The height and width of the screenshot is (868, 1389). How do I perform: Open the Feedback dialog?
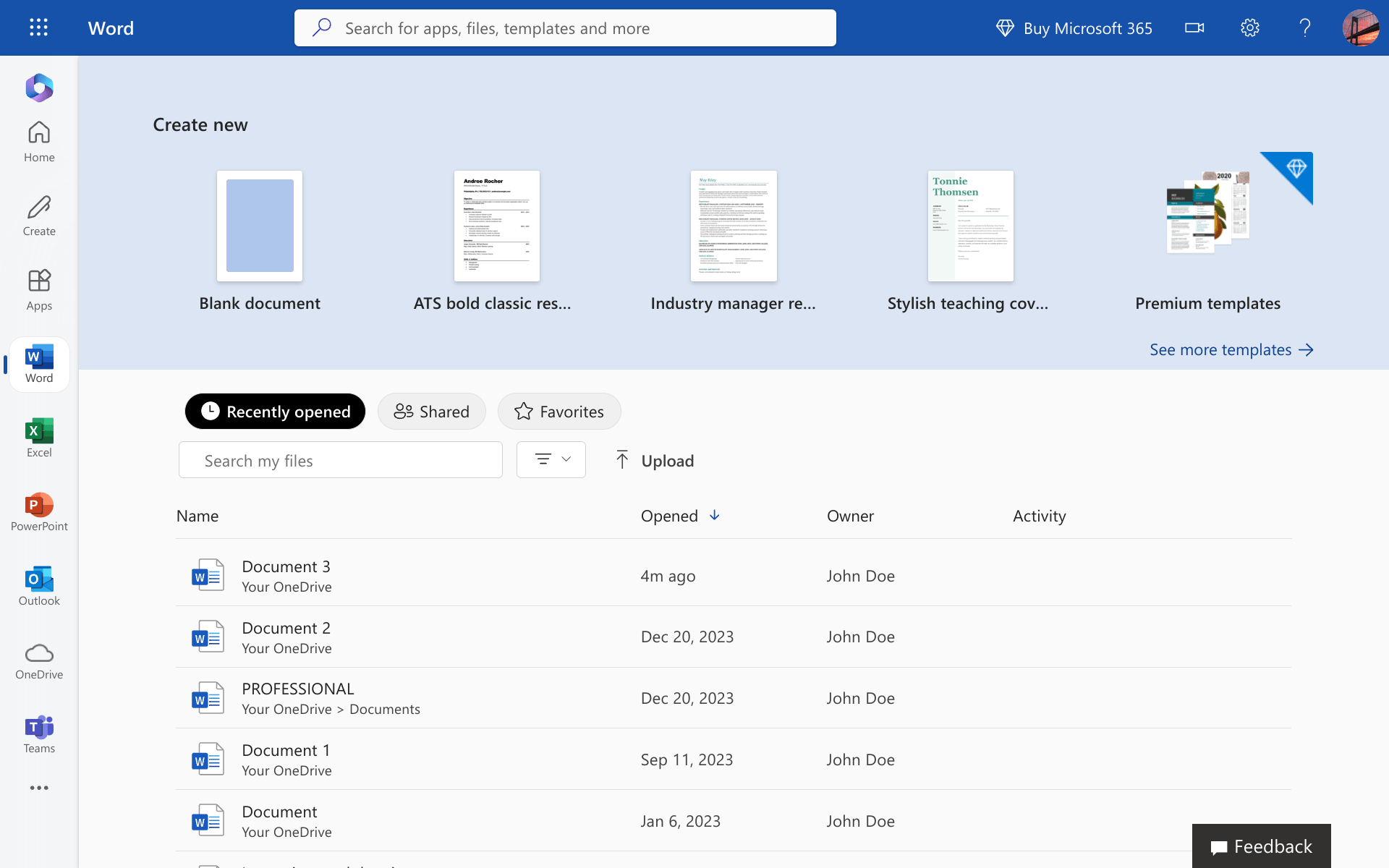(1260, 846)
